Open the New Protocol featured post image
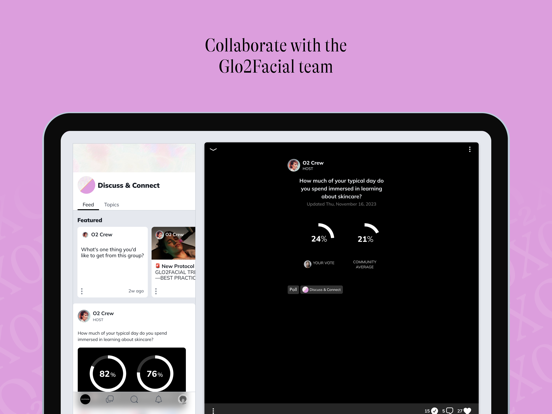Screen dimensions: 552x414 point(173,243)
